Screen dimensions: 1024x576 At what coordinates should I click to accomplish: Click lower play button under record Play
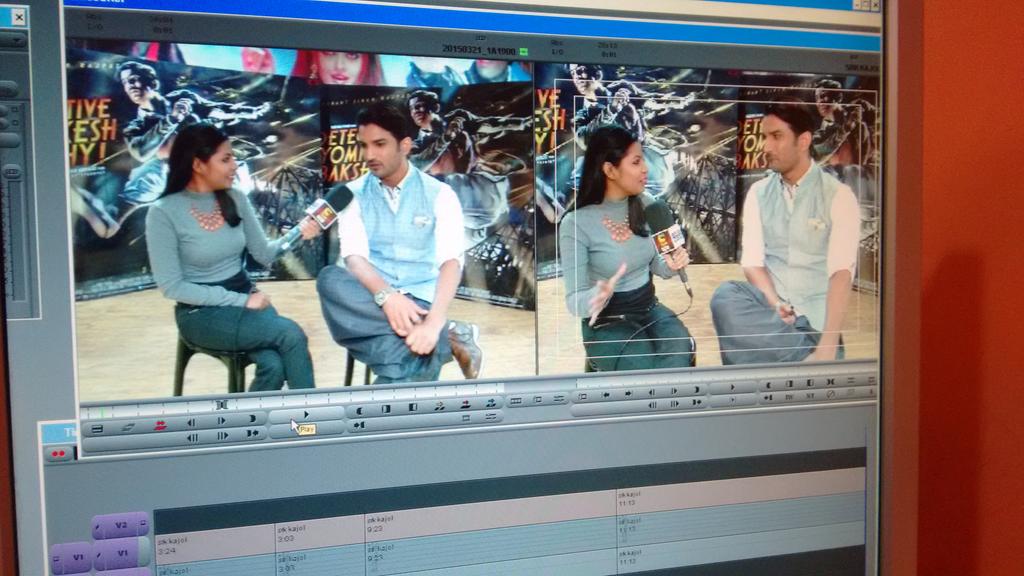pyautogui.click(x=733, y=400)
